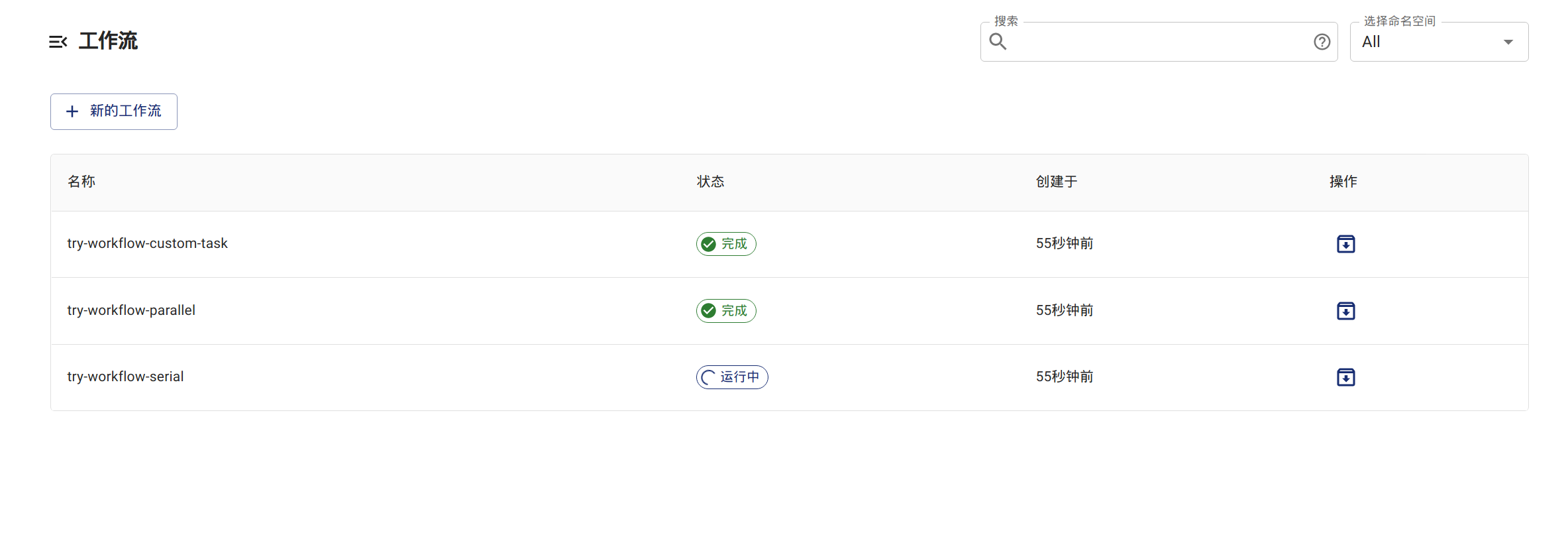Open archive action for try-workflow-custom-task

pos(1345,244)
